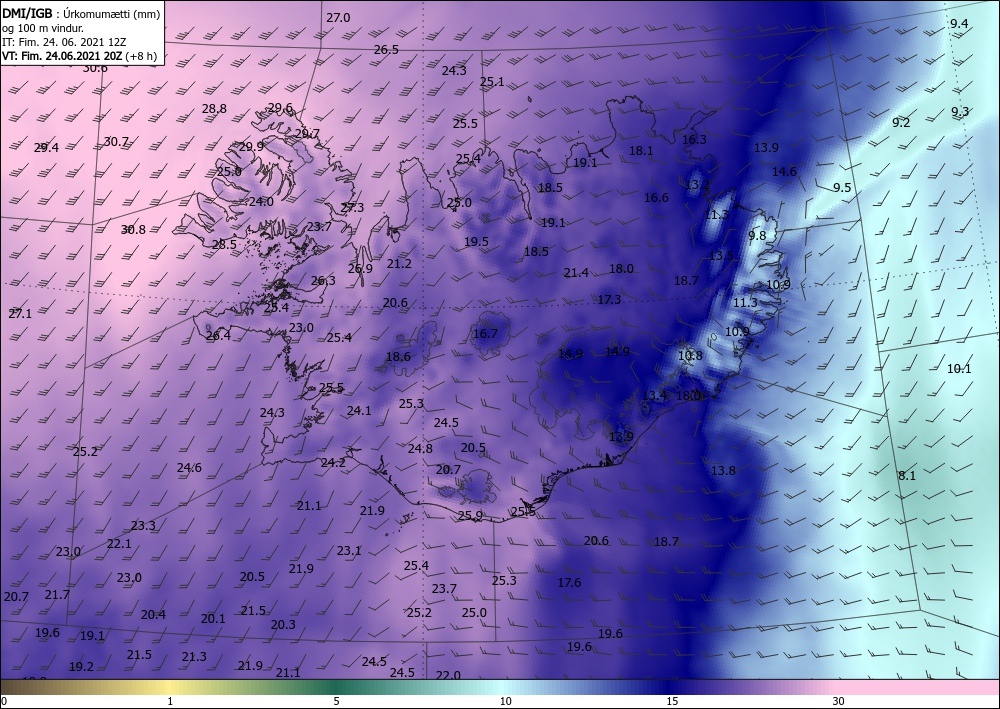Click the 30.7 value on the map
Screen dimensions: 1000x709
(x=116, y=142)
